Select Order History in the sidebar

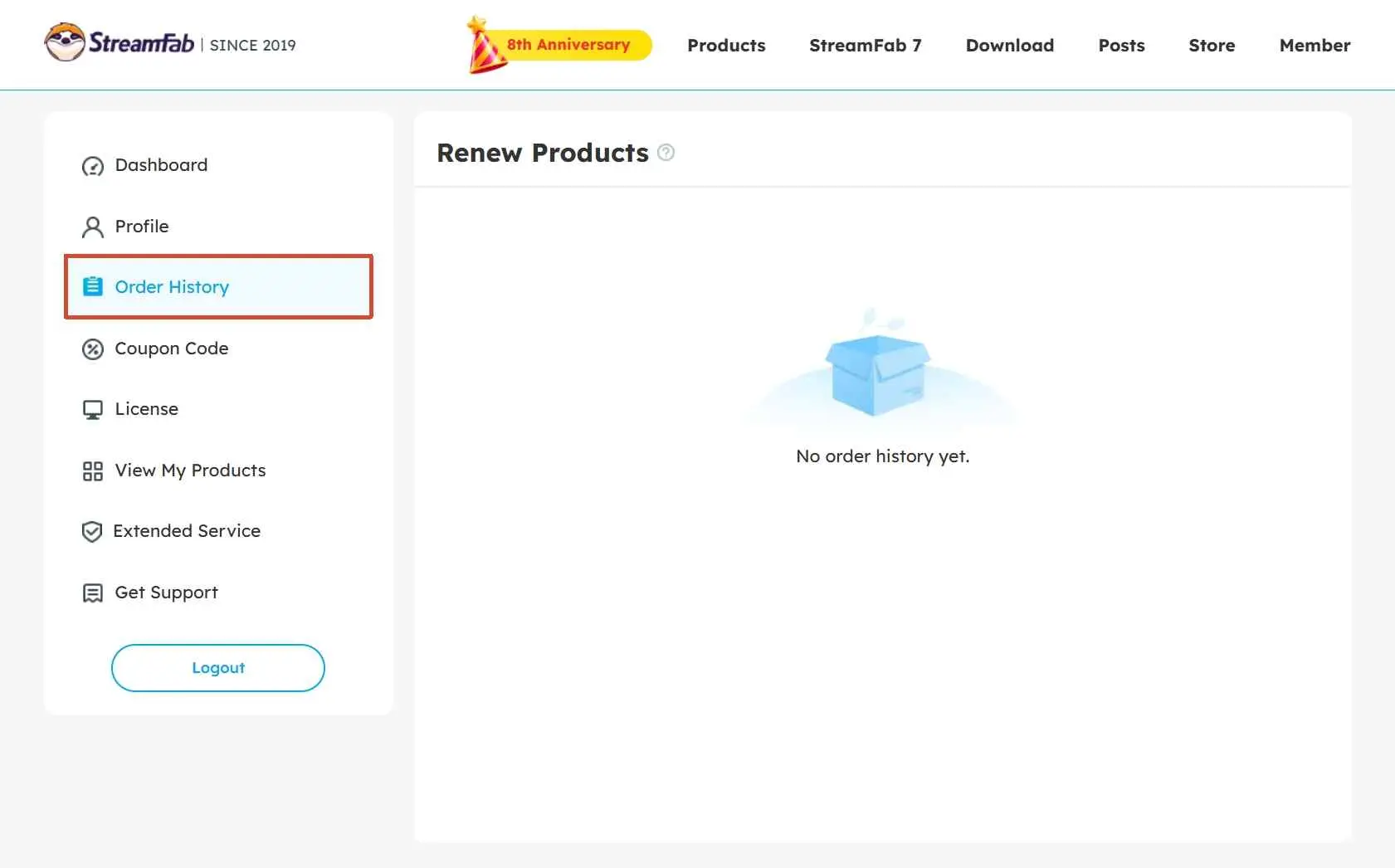[218, 287]
